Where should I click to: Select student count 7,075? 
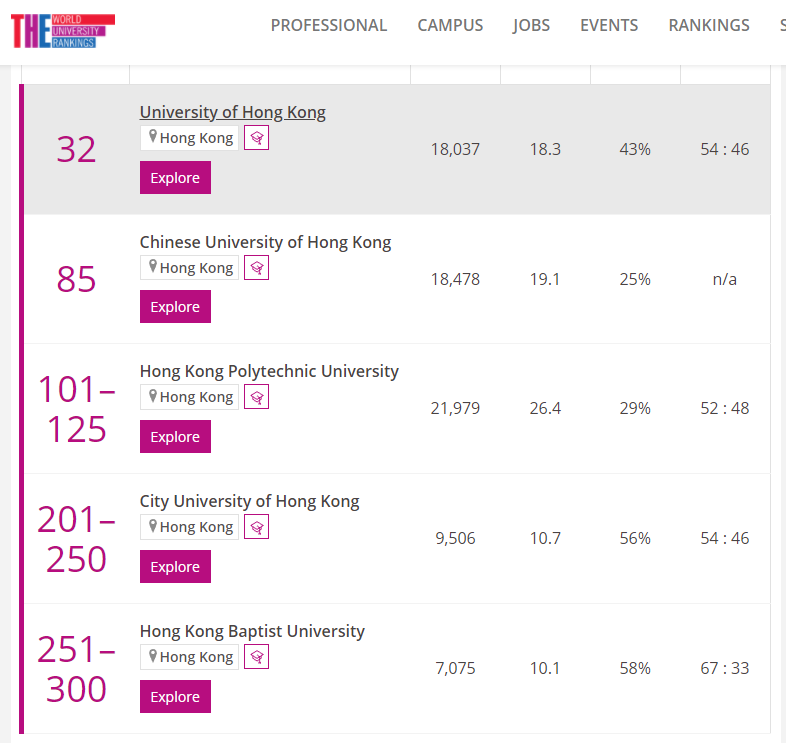tap(455, 668)
